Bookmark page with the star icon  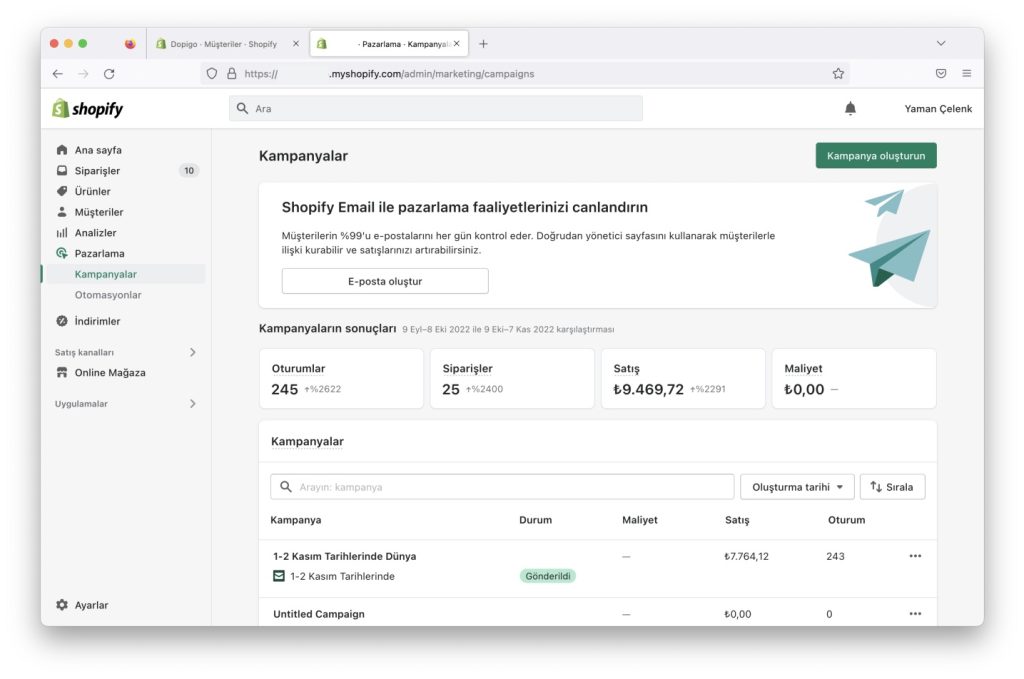[838, 74]
